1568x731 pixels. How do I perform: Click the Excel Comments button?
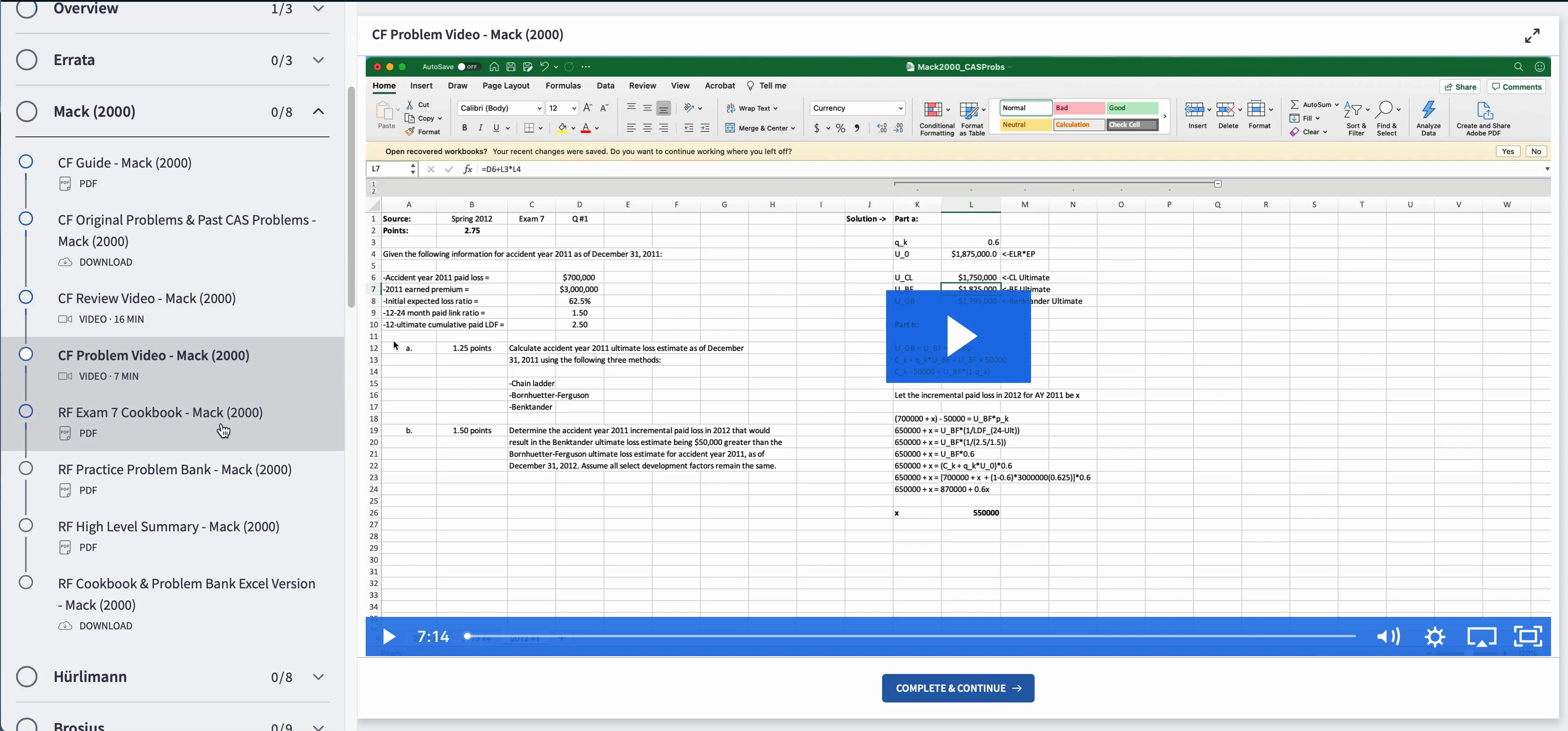click(1516, 87)
